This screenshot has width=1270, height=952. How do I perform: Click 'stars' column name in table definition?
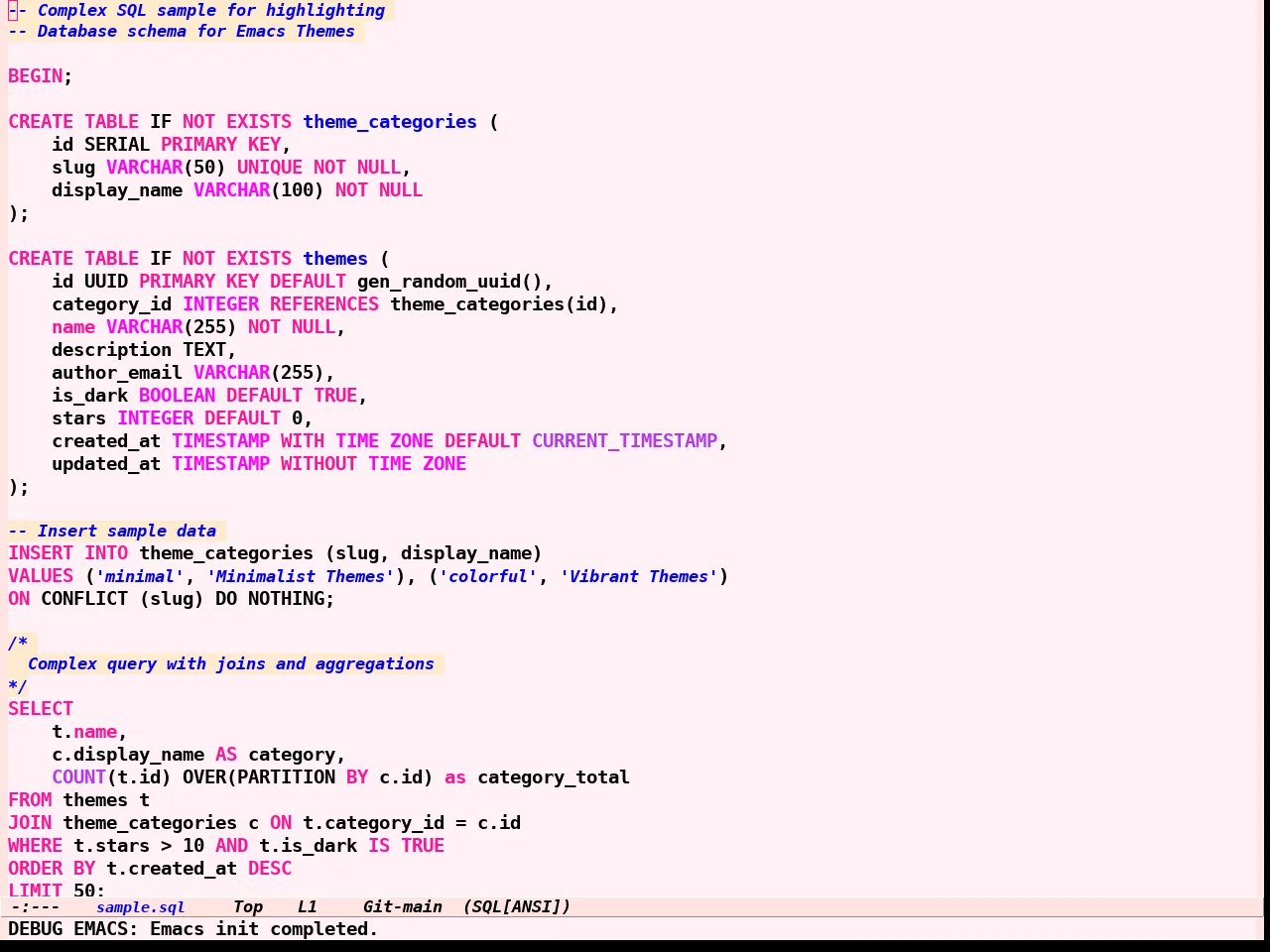point(79,418)
